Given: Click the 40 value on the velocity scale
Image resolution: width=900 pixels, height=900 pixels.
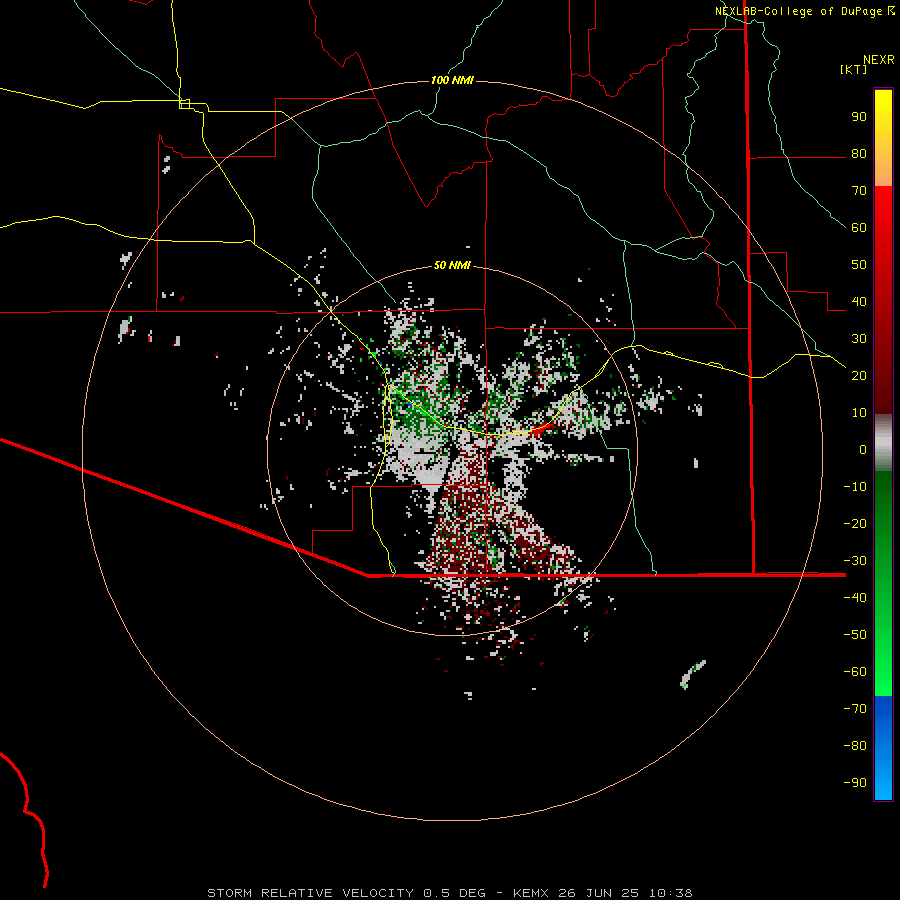Looking at the screenshot, I should click(x=859, y=302).
